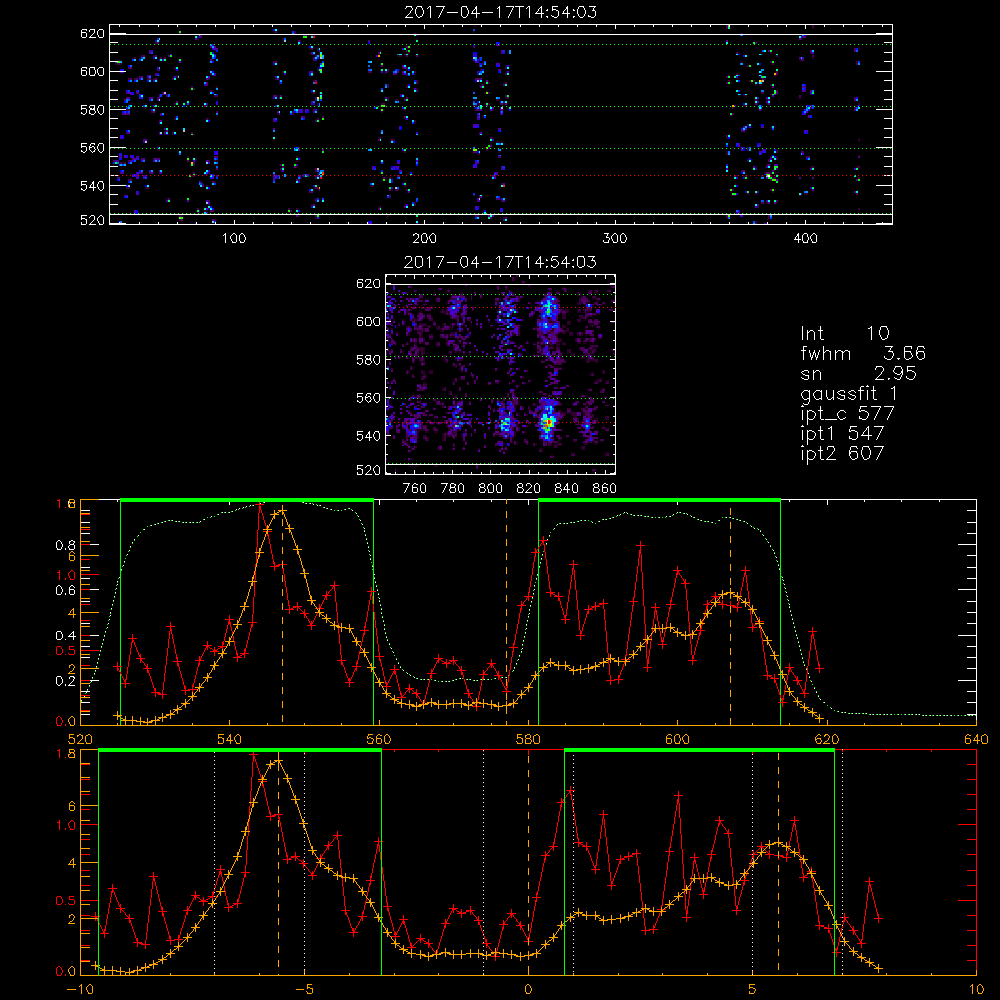Click the left green bar atop the bottom plot
The width and height of the screenshot is (1000, 1000).
coord(240,751)
